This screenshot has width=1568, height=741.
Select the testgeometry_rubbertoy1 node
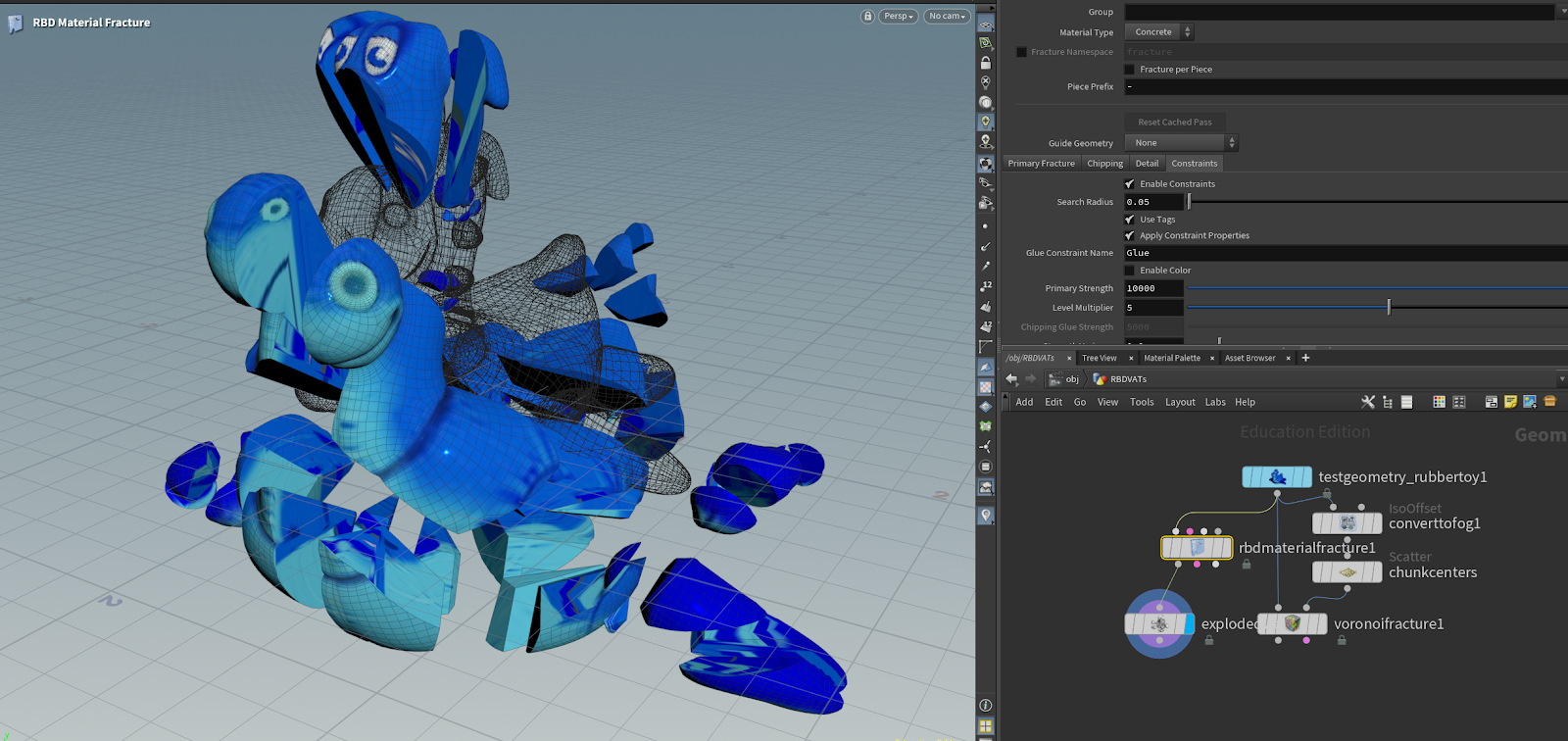[x=1277, y=477]
